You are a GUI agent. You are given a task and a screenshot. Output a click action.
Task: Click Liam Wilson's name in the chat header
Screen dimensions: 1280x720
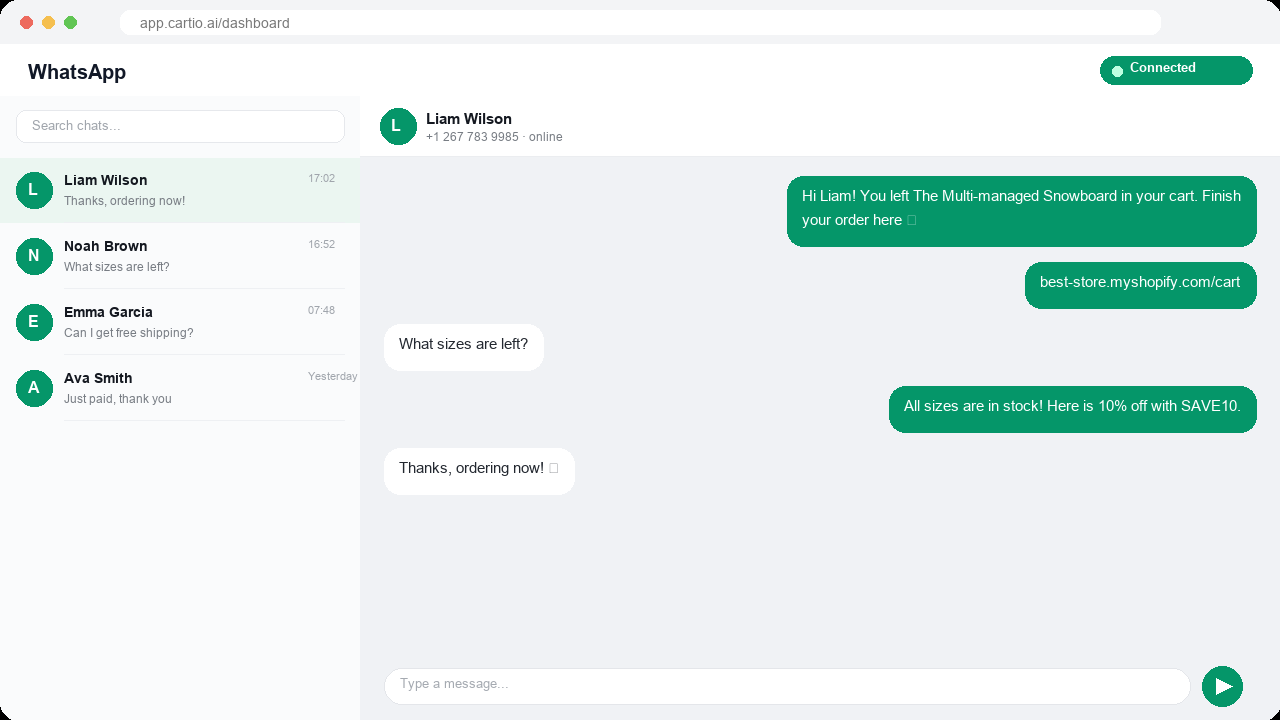[469, 119]
